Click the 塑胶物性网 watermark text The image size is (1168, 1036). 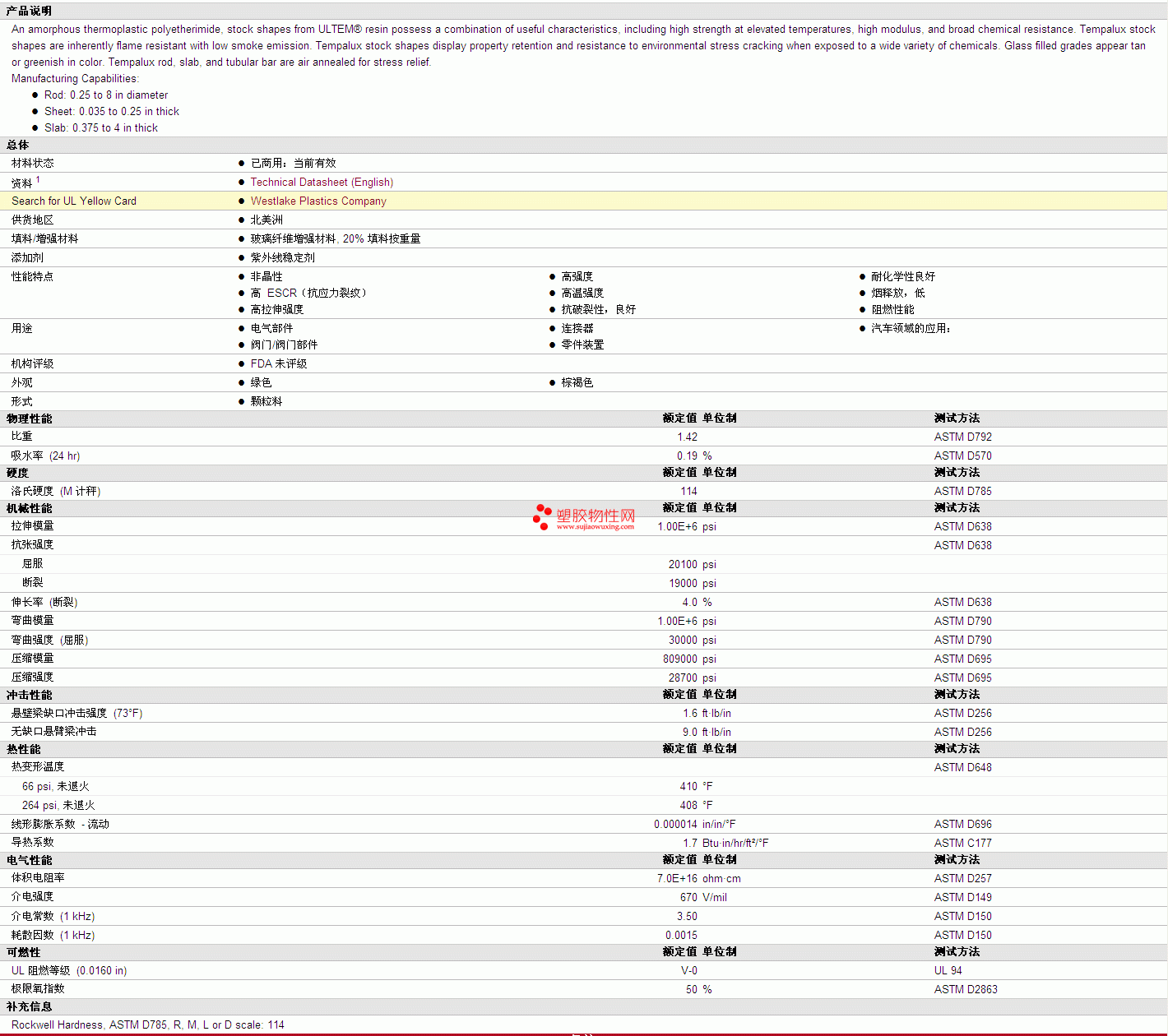click(596, 516)
